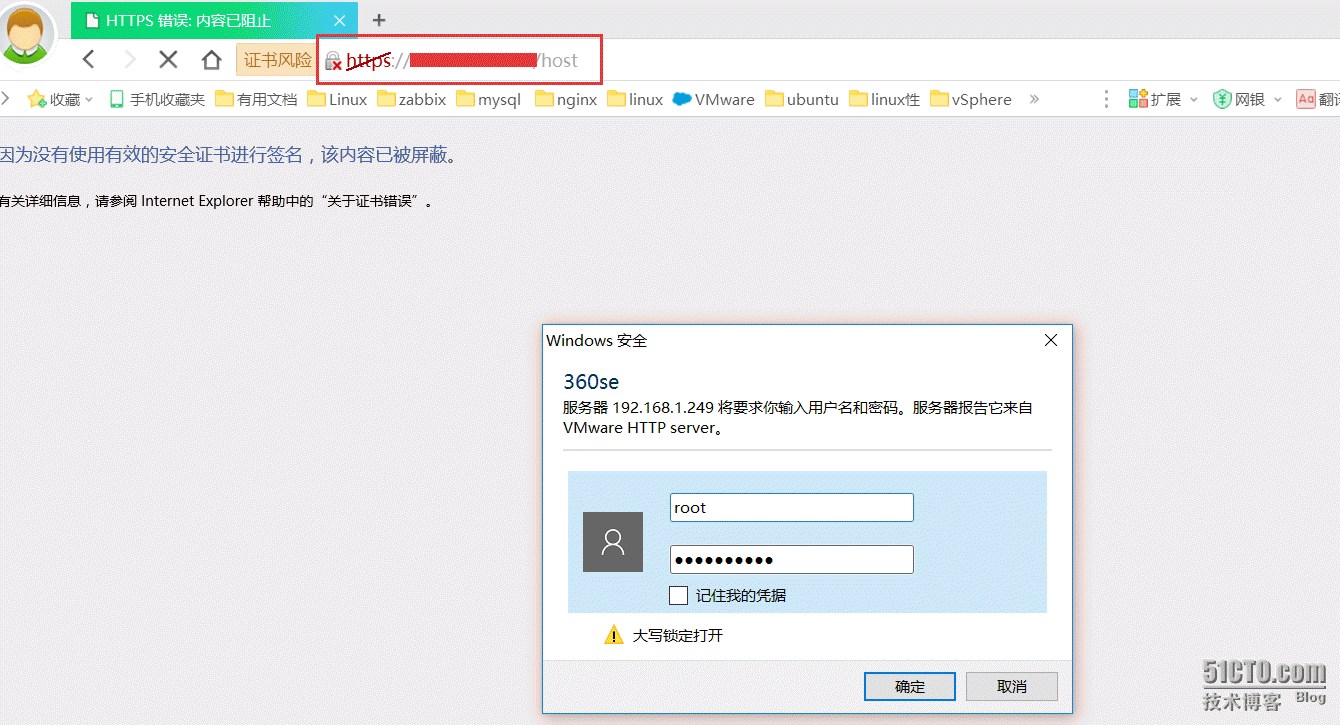This screenshot has height=725, width=1340.
Task: Open the linux性 bookmark folder
Action: 884,99
